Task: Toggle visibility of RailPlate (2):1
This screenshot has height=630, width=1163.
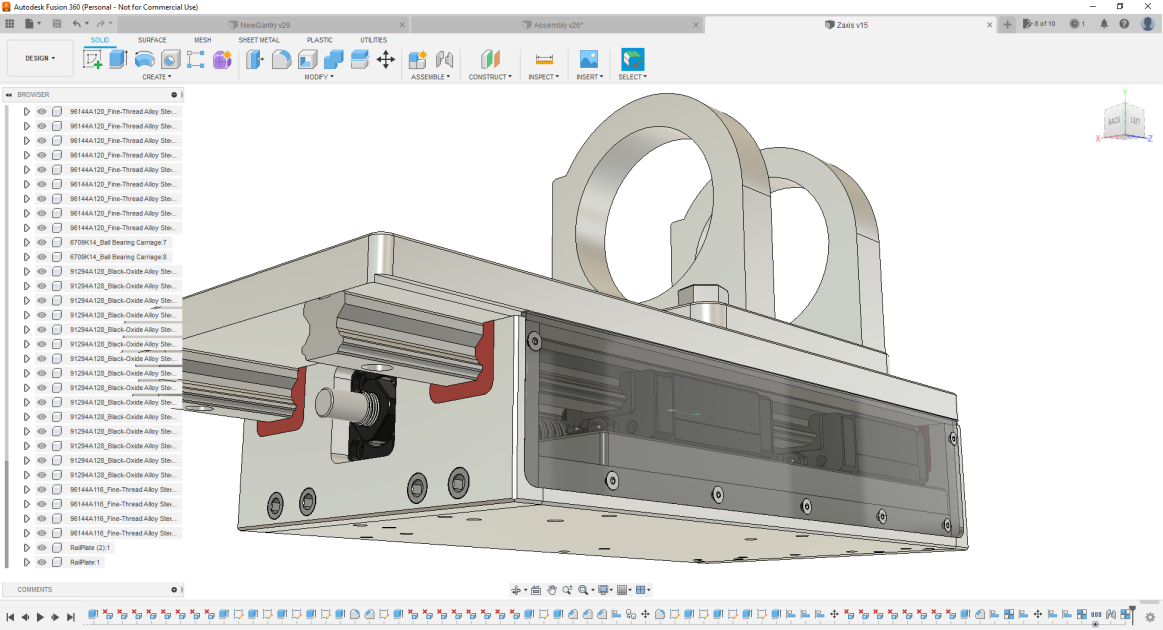Action: [42, 548]
